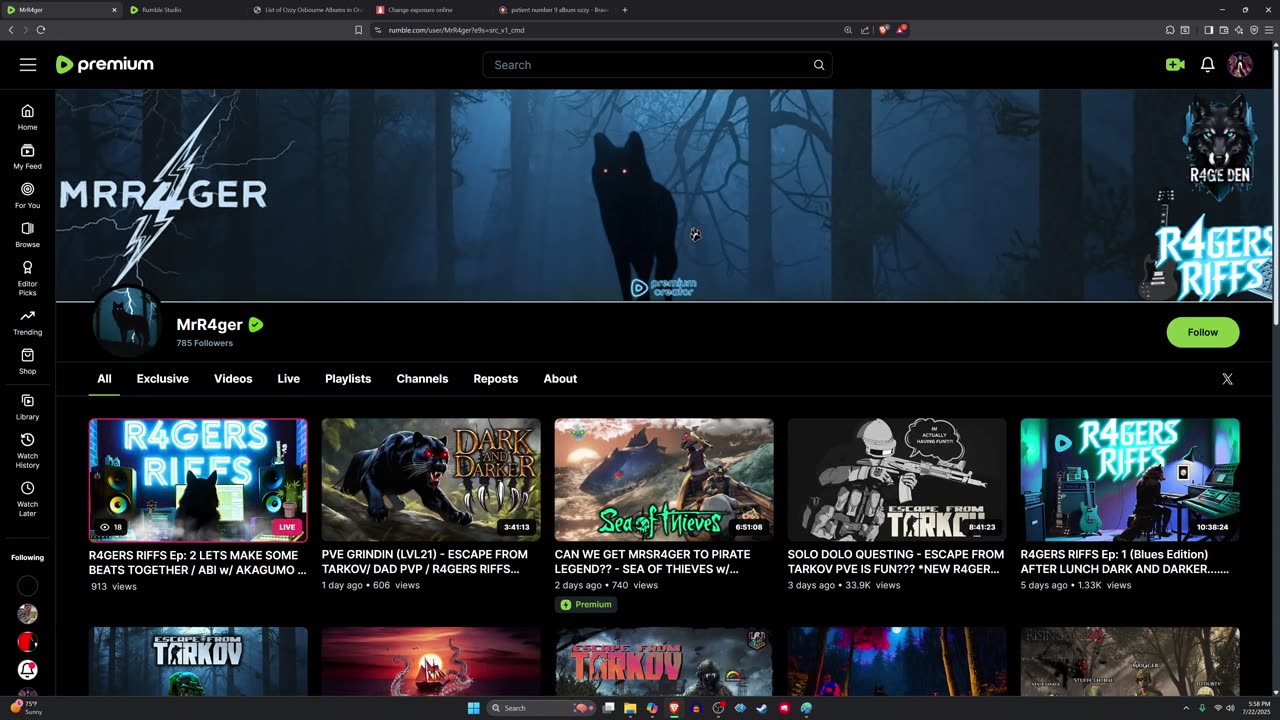Open title 'CAN WE GET MRSR4GER TO PIRATE LEGEND'
The height and width of the screenshot is (720, 1280).
pyautogui.click(x=652, y=562)
